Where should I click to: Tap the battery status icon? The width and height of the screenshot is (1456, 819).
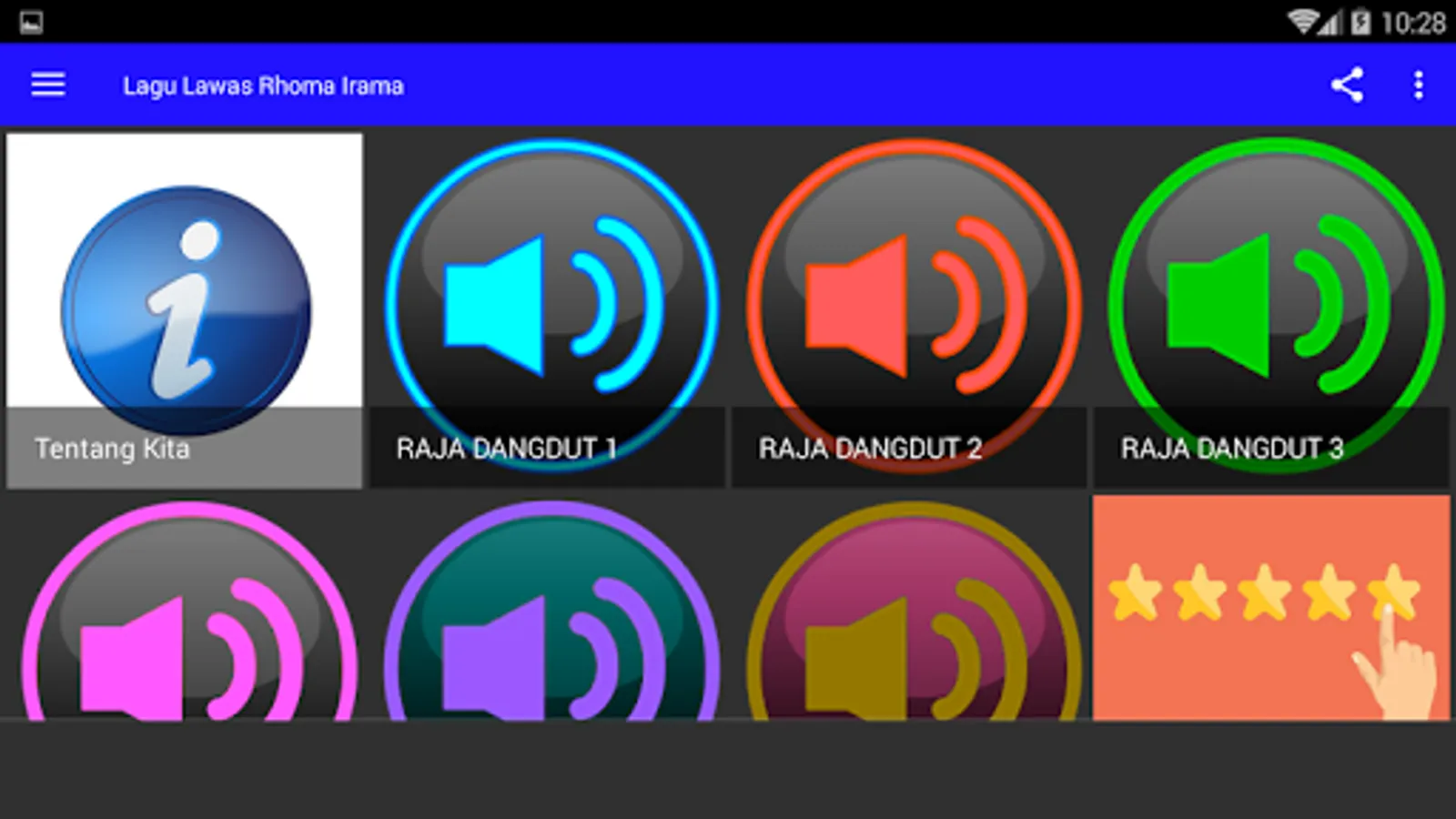tap(1360, 22)
